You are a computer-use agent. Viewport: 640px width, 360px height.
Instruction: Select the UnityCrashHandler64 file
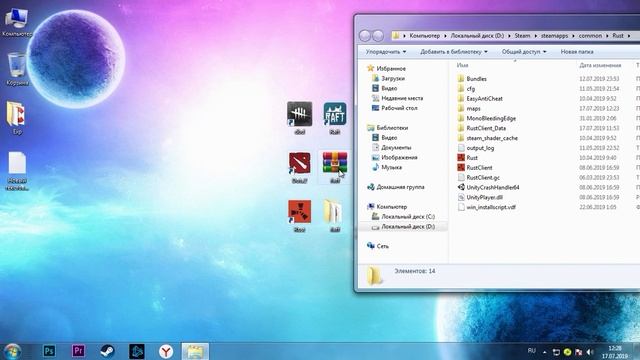tap(488, 187)
